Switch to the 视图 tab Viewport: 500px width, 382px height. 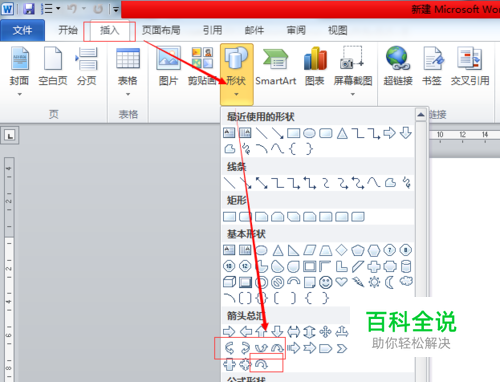point(338,30)
